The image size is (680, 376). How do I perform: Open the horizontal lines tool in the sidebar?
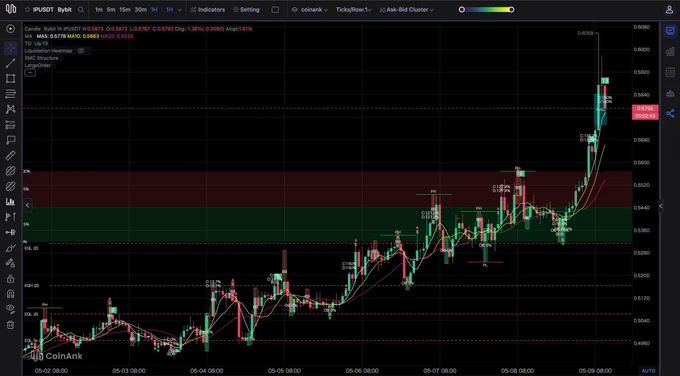click(x=10, y=94)
